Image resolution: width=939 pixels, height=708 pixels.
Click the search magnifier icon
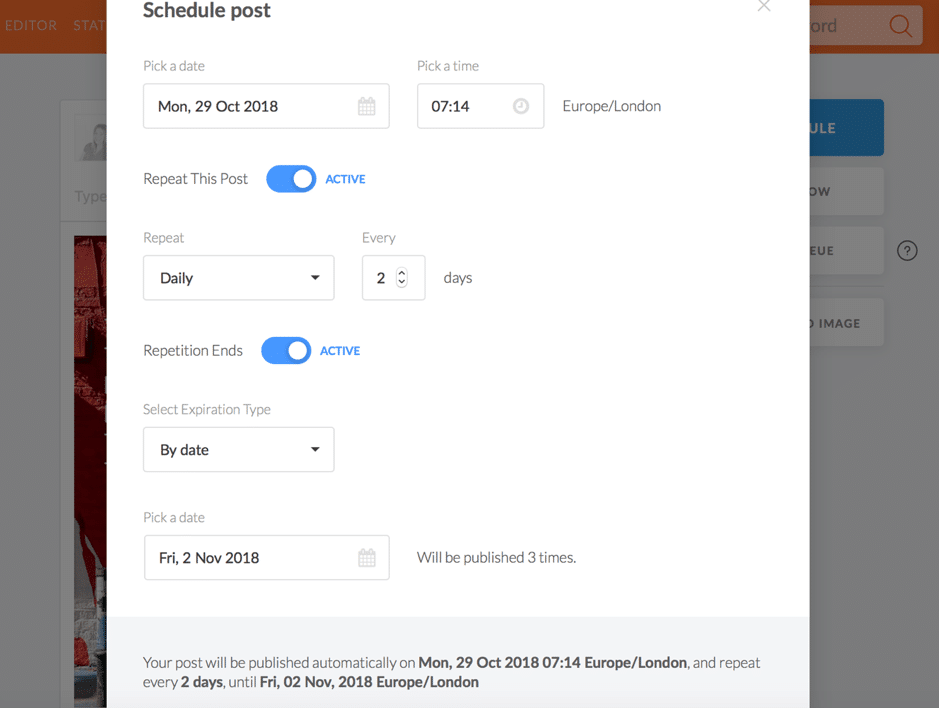[900, 26]
